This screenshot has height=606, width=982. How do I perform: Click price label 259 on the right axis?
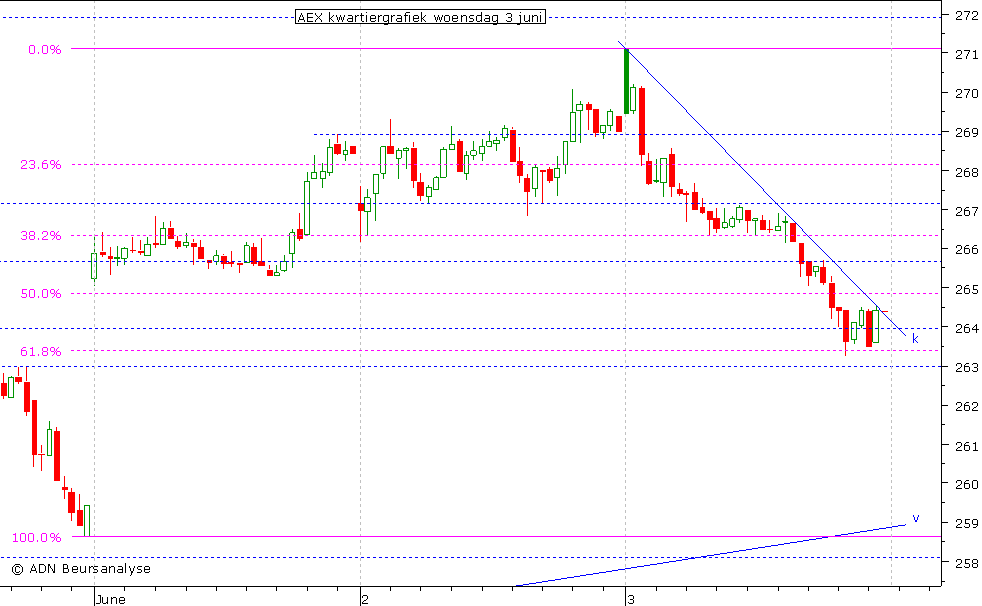967,523
